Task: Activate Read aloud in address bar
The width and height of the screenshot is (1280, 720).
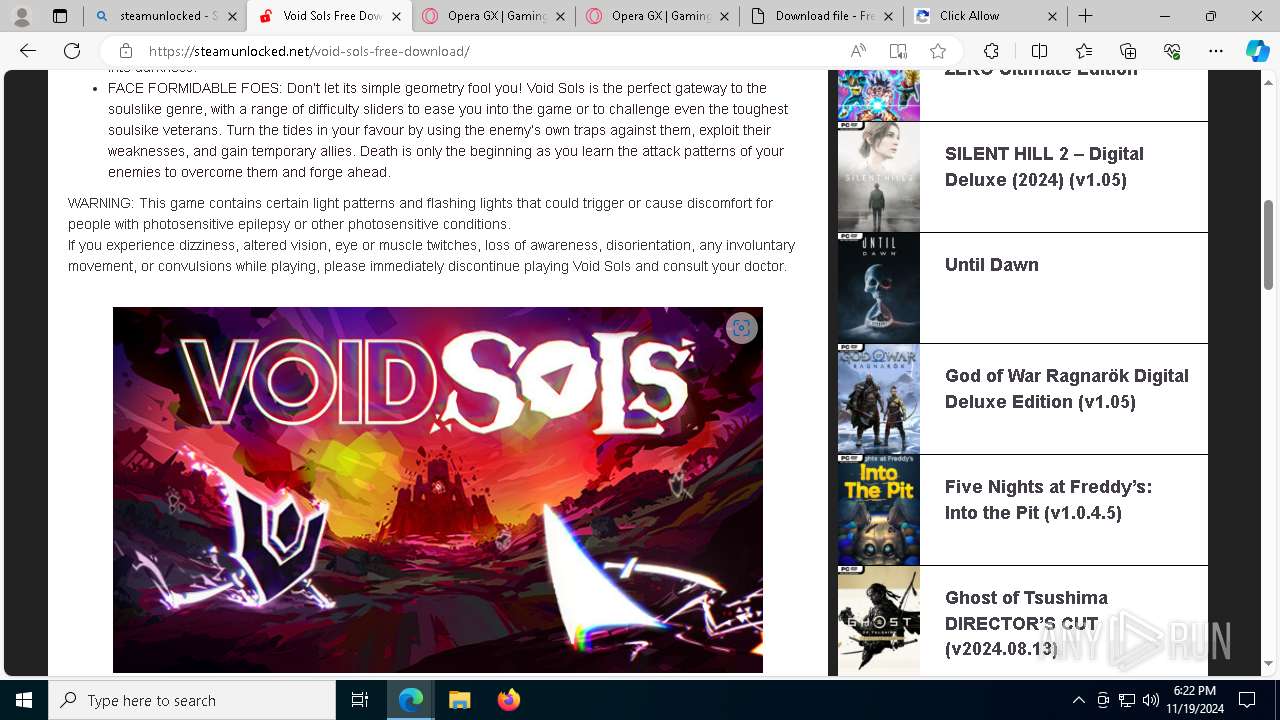Action: [x=858, y=51]
